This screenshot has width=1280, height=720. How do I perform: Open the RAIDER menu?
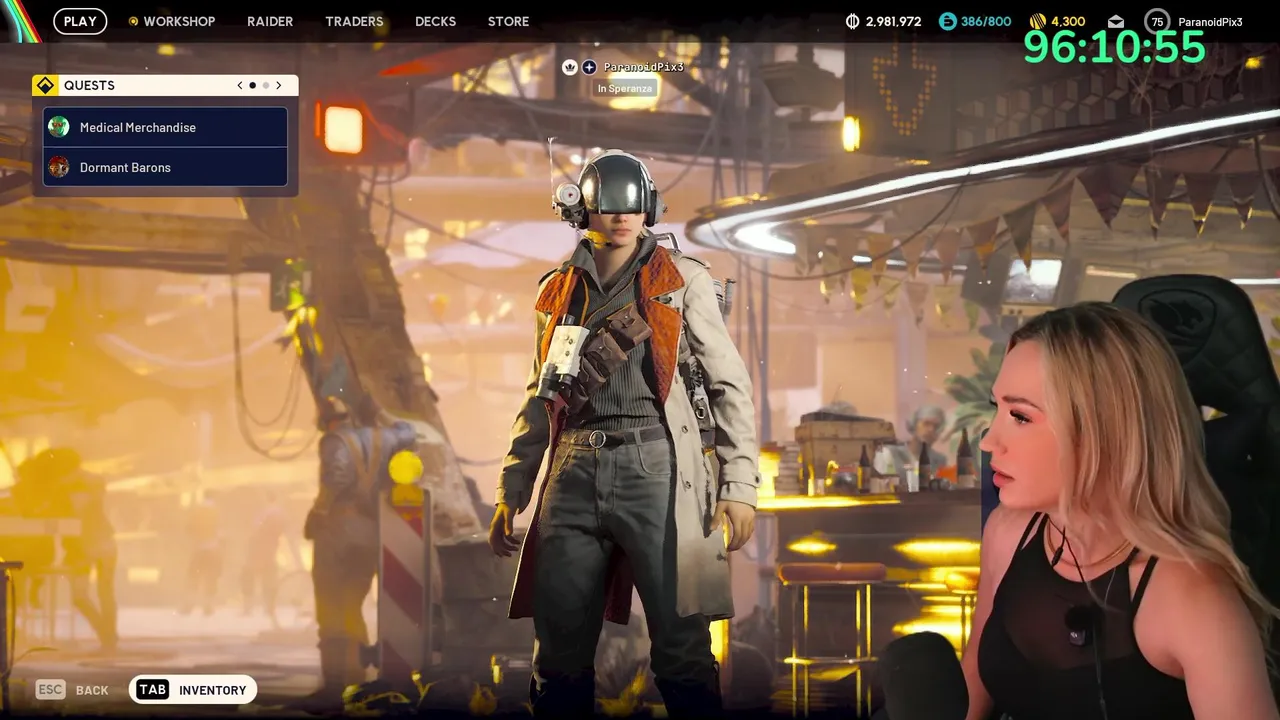pos(270,21)
